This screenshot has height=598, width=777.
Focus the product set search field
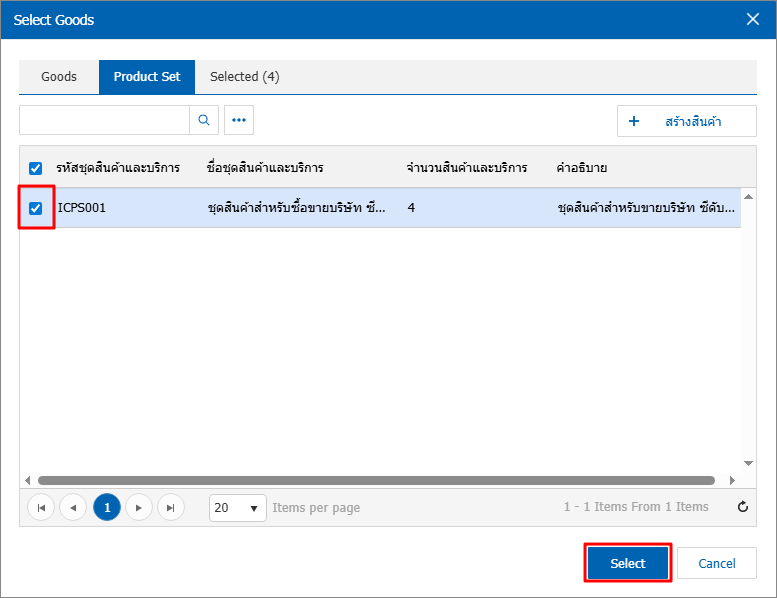[x=104, y=120]
